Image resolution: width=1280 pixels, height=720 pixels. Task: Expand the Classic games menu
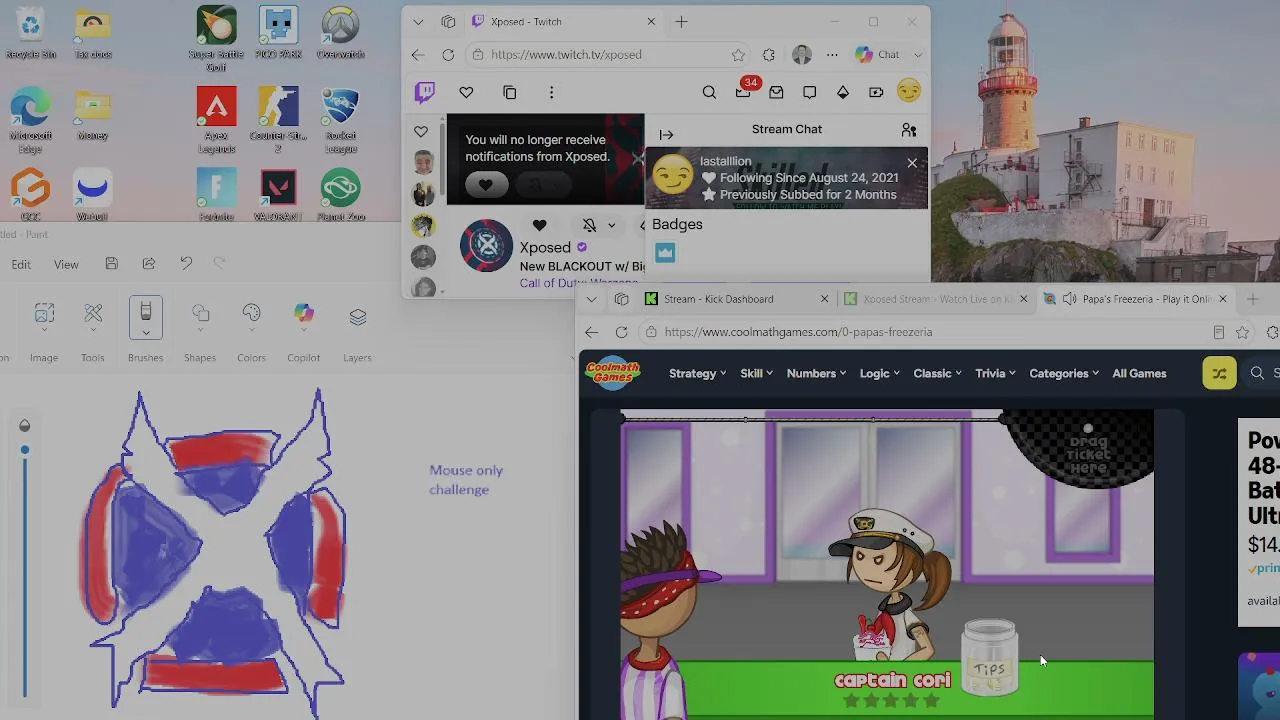click(x=937, y=374)
